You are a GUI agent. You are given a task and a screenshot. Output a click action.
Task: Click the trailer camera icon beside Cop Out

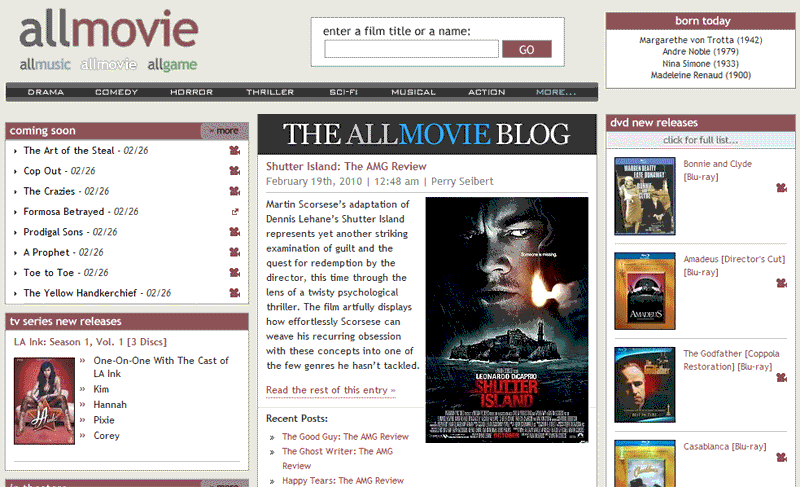coord(235,171)
